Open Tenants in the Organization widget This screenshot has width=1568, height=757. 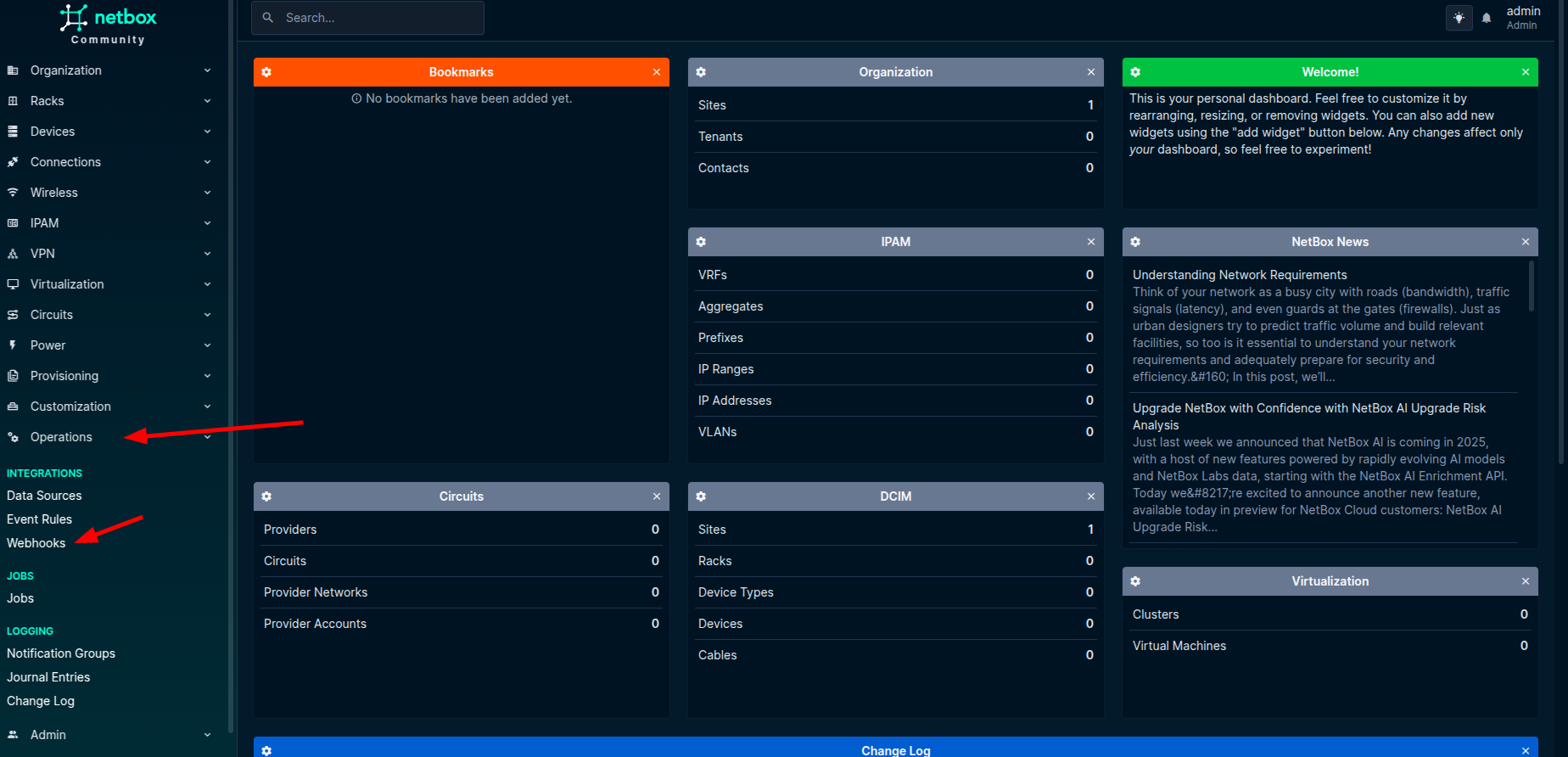coord(720,137)
